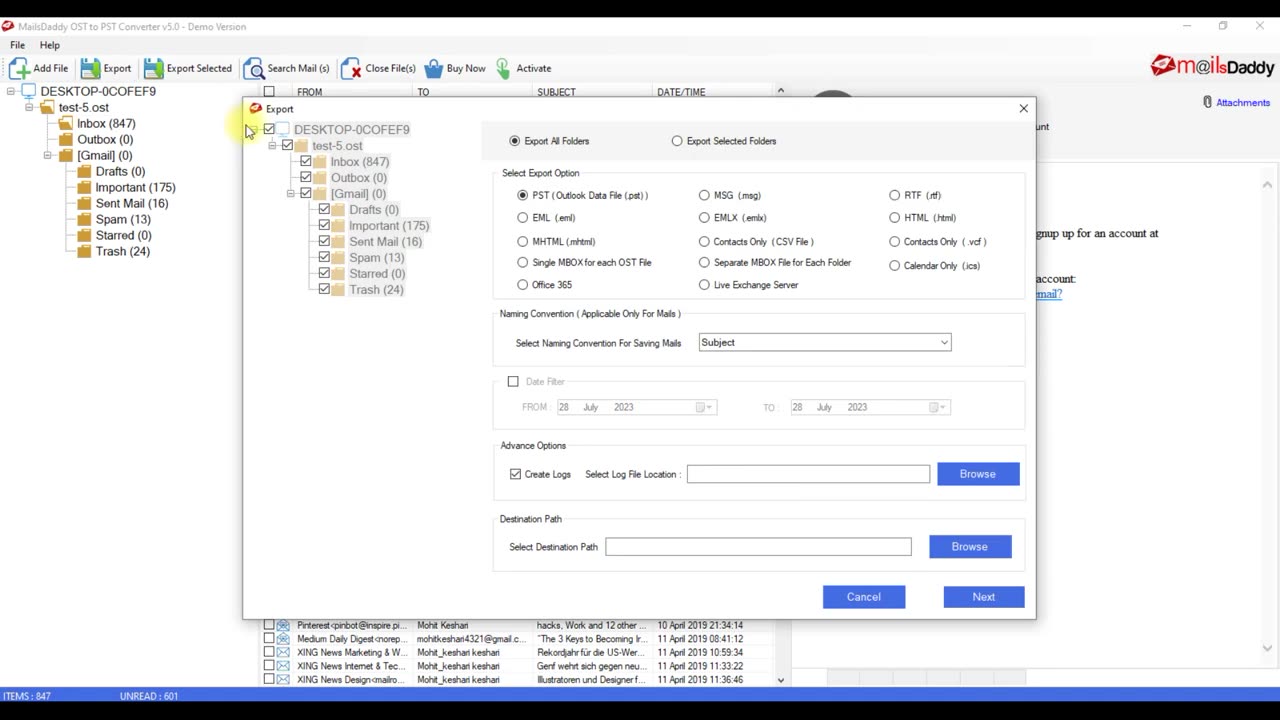The image size is (1280, 720).
Task: Click the Buy Now cart icon
Action: pos(433,69)
